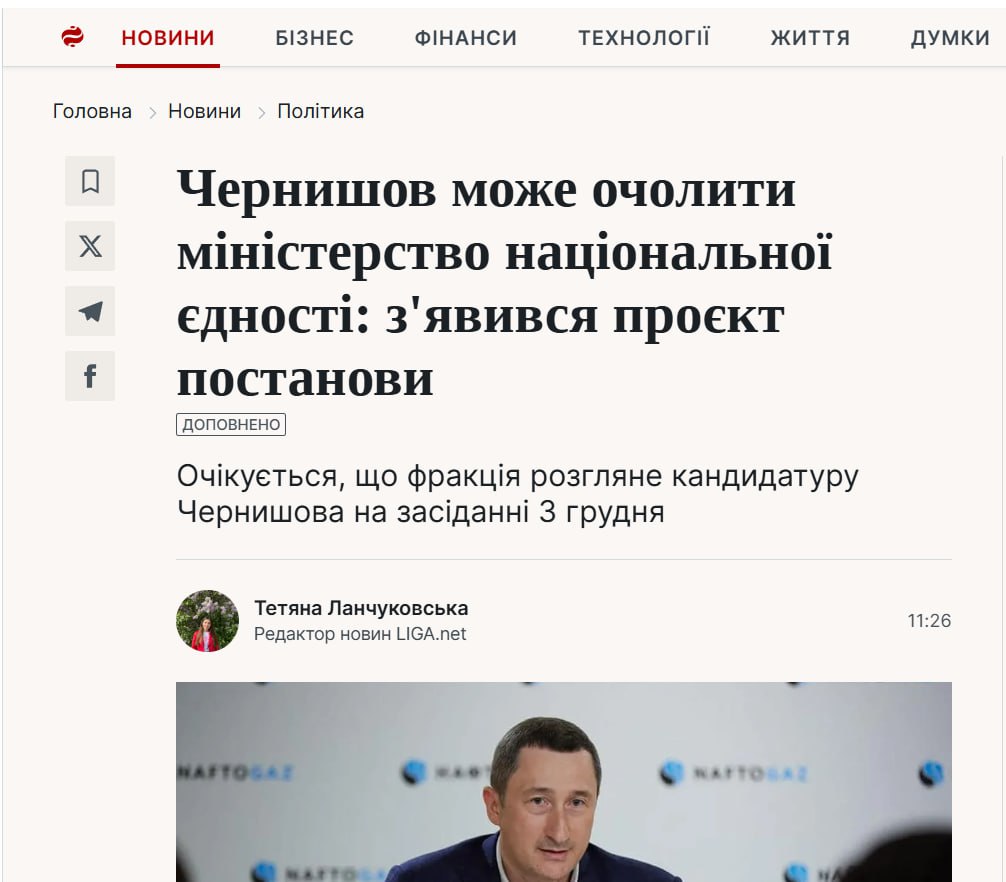1006x882 pixels.
Task: Open the Бізнес section
Action: click(x=314, y=38)
